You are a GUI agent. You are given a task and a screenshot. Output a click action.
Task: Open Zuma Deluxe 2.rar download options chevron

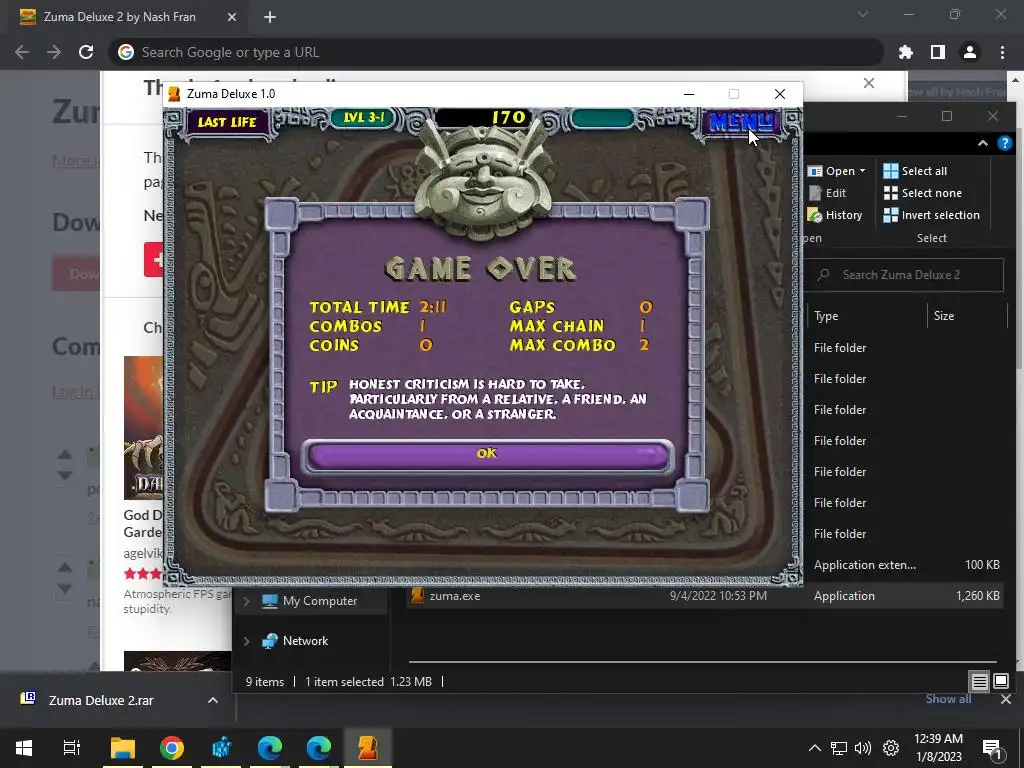pyautogui.click(x=213, y=701)
